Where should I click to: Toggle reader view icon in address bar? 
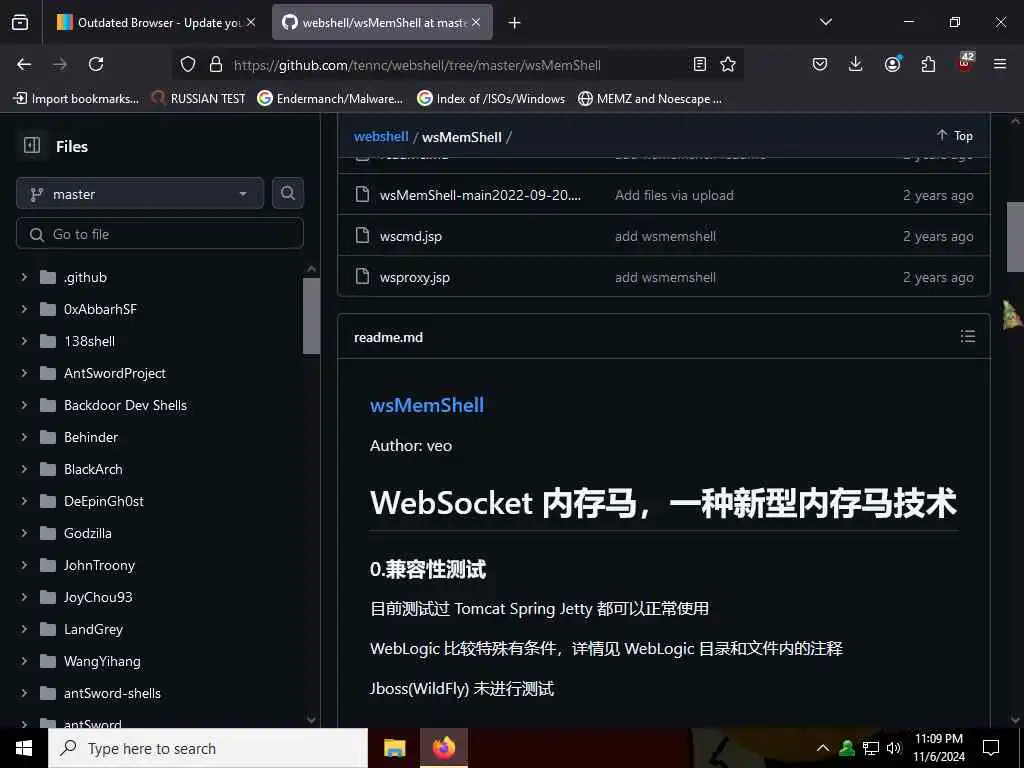click(699, 64)
